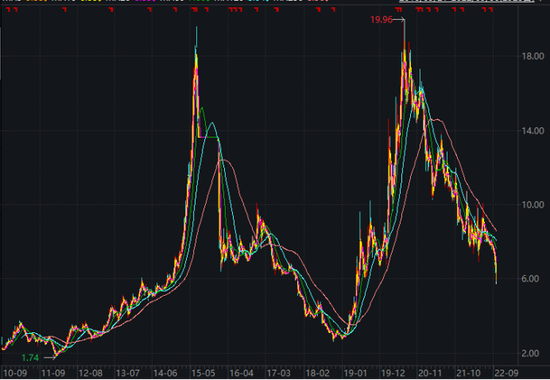550x380 pixels.
Task: Click the 14.00 price axis label
Action: [x=532, y=131]
